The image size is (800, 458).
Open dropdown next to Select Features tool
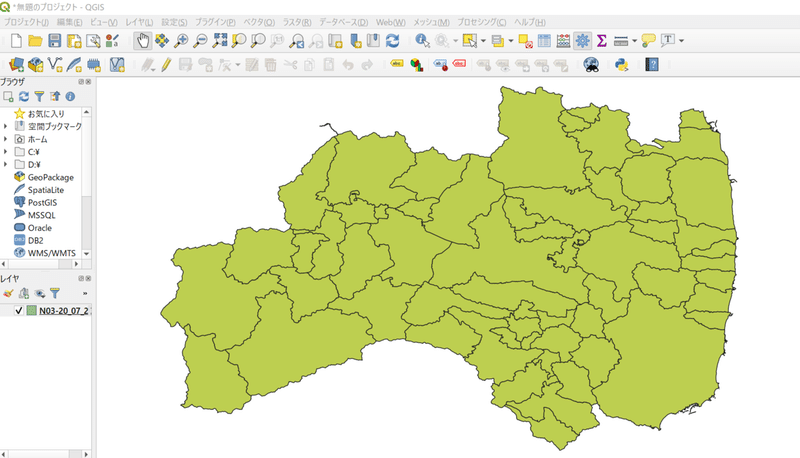pyautogui.click(x=483, y=41)
